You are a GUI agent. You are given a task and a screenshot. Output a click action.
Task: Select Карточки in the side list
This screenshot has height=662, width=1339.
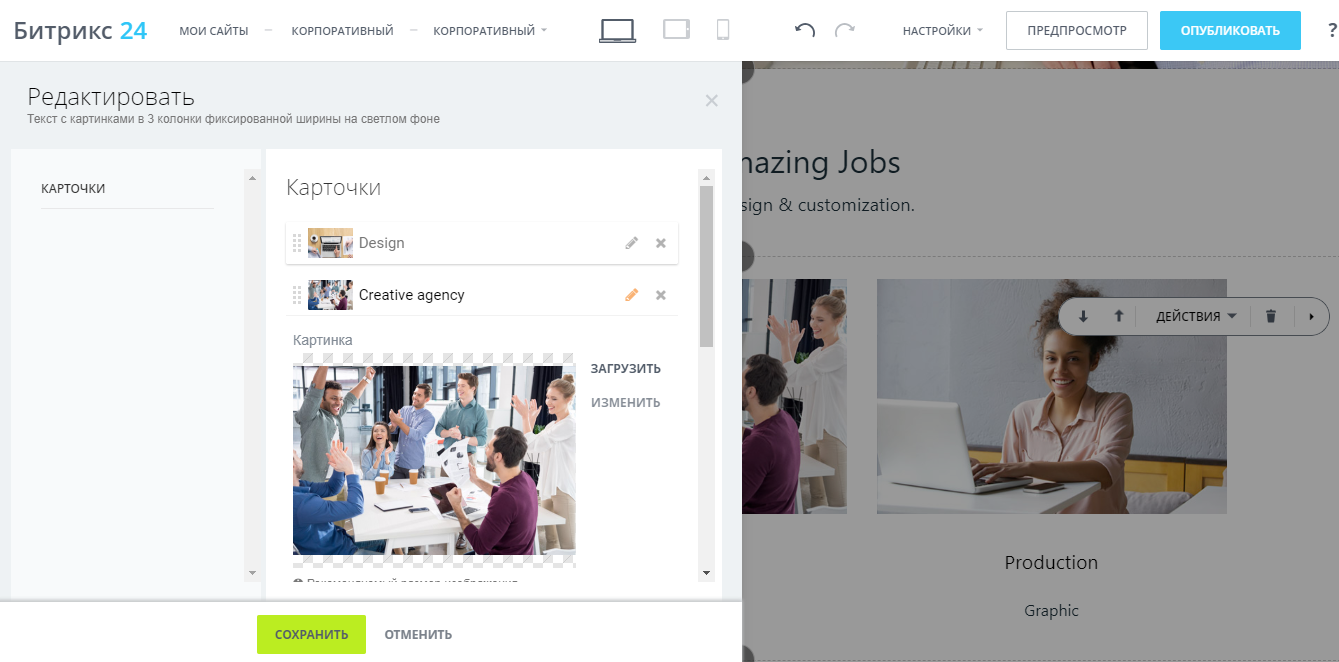73,188
